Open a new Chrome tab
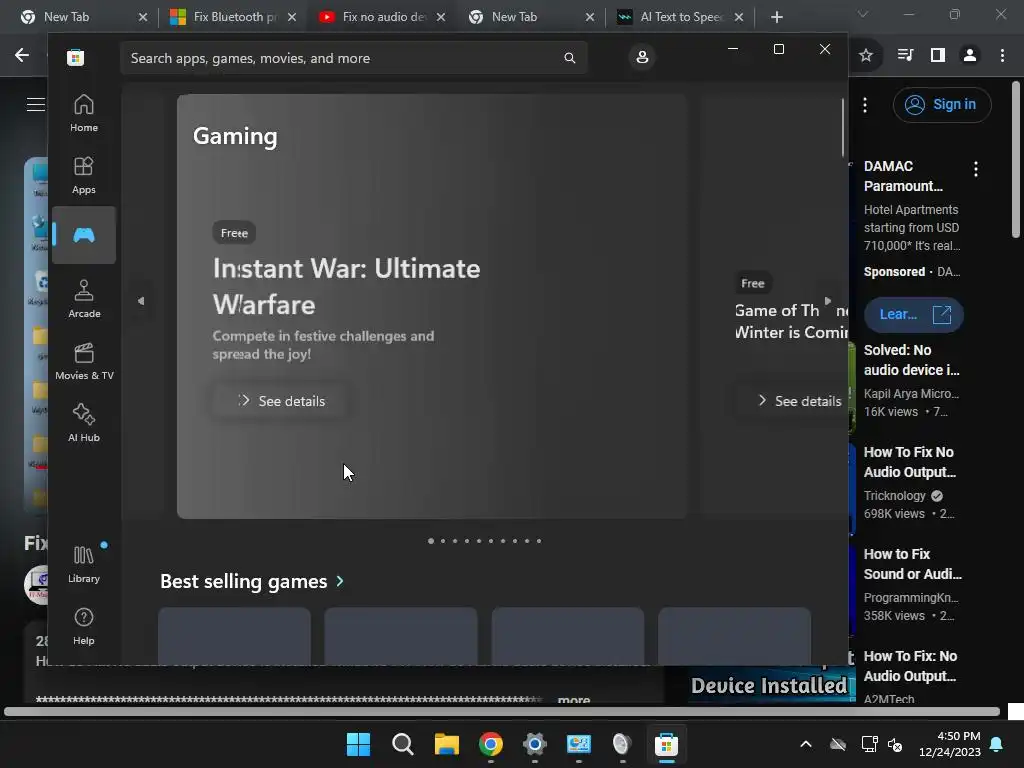This screenshot has height=768, width=1024. click(776, 17)
